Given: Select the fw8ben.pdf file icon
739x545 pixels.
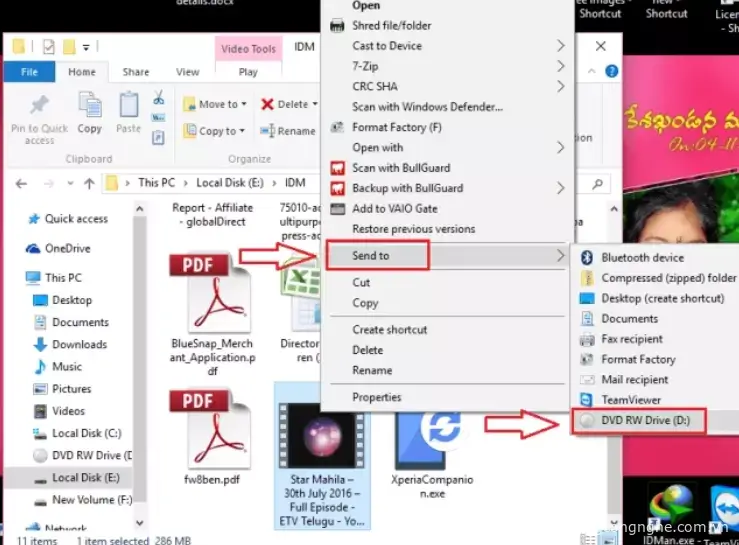Looking at the screenshot, I should (x=212, y=430).
